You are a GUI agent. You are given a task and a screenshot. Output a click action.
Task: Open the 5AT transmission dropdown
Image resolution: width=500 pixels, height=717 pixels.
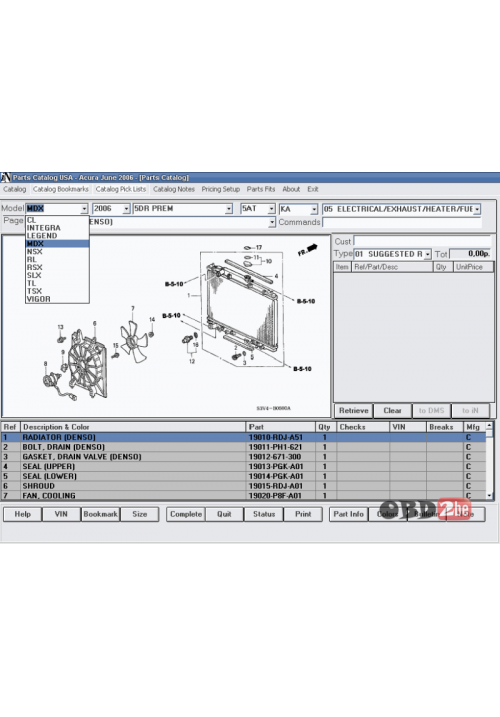pyautogui.click(x=271, y=209)
